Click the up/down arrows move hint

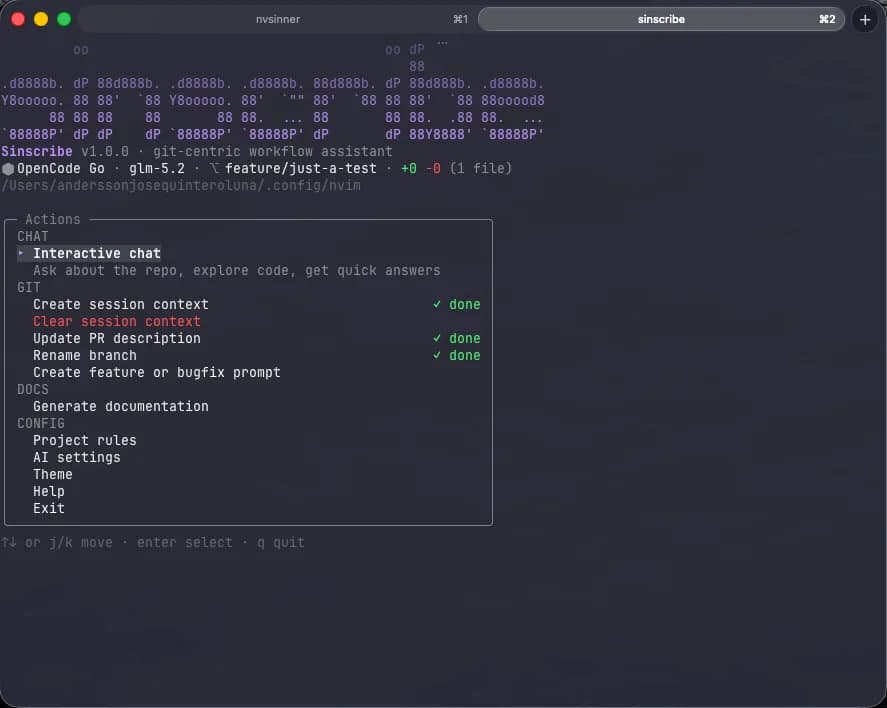tap(57, 542)
